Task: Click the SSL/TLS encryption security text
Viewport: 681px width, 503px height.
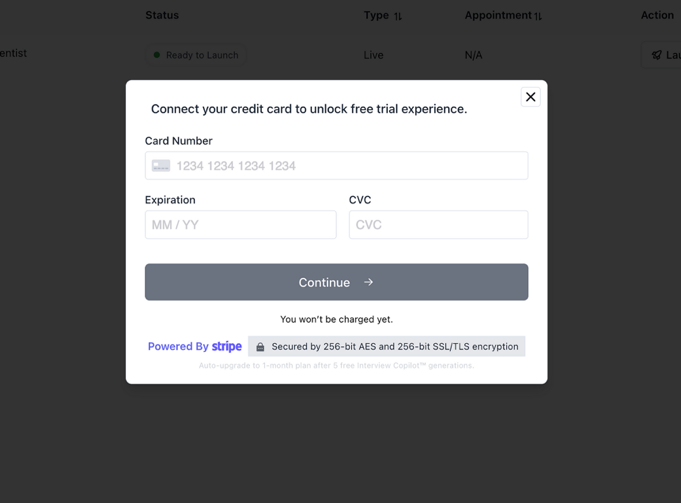Action: (x=395, y=347)
